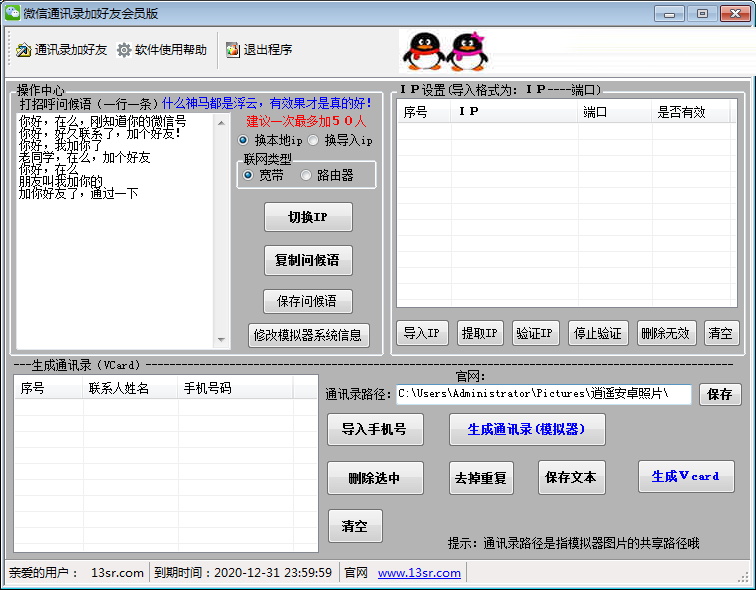Click the greeting line 朋友叫我加你的
This screenshot has width=756, height=590.
coord(61,181)
